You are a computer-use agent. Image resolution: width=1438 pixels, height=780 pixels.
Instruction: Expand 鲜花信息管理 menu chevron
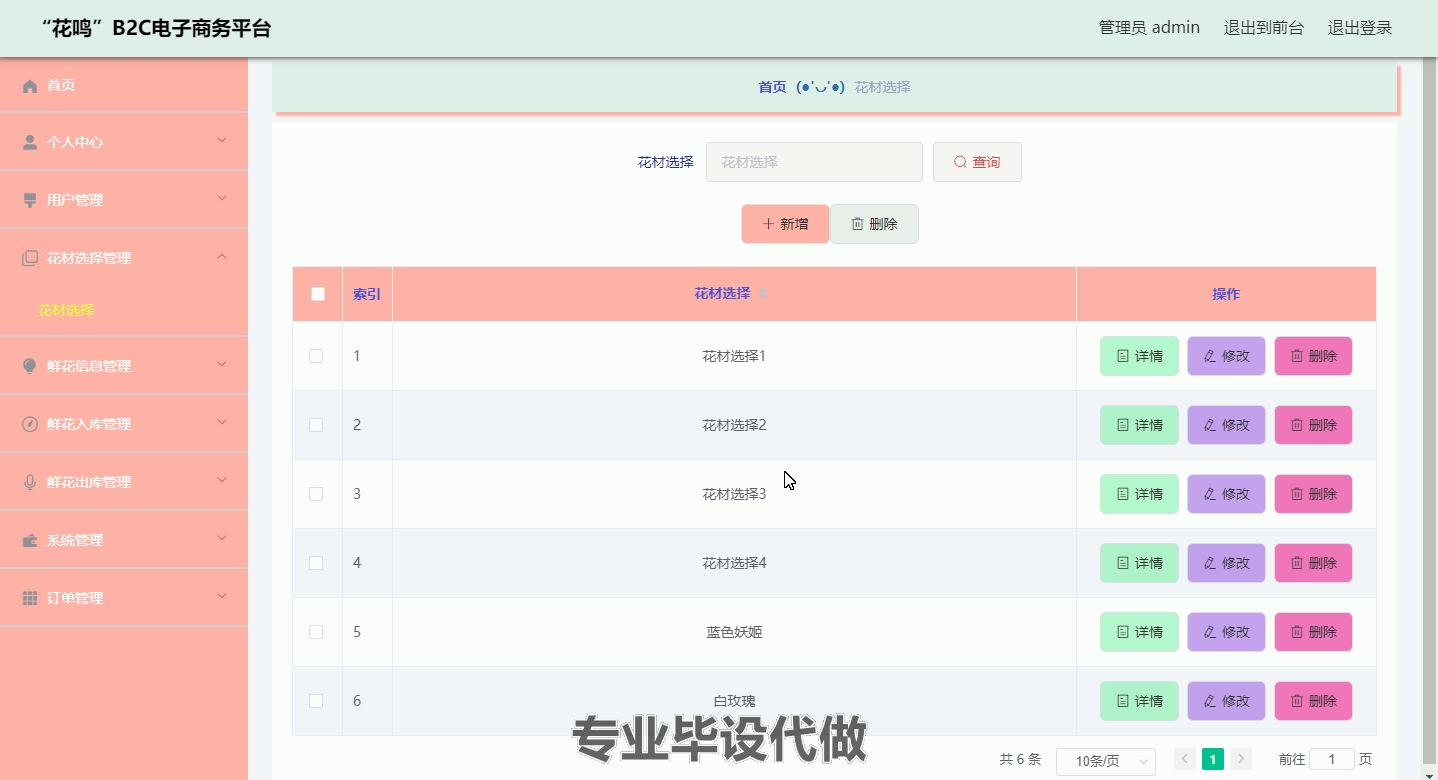(x=222, y=364)
